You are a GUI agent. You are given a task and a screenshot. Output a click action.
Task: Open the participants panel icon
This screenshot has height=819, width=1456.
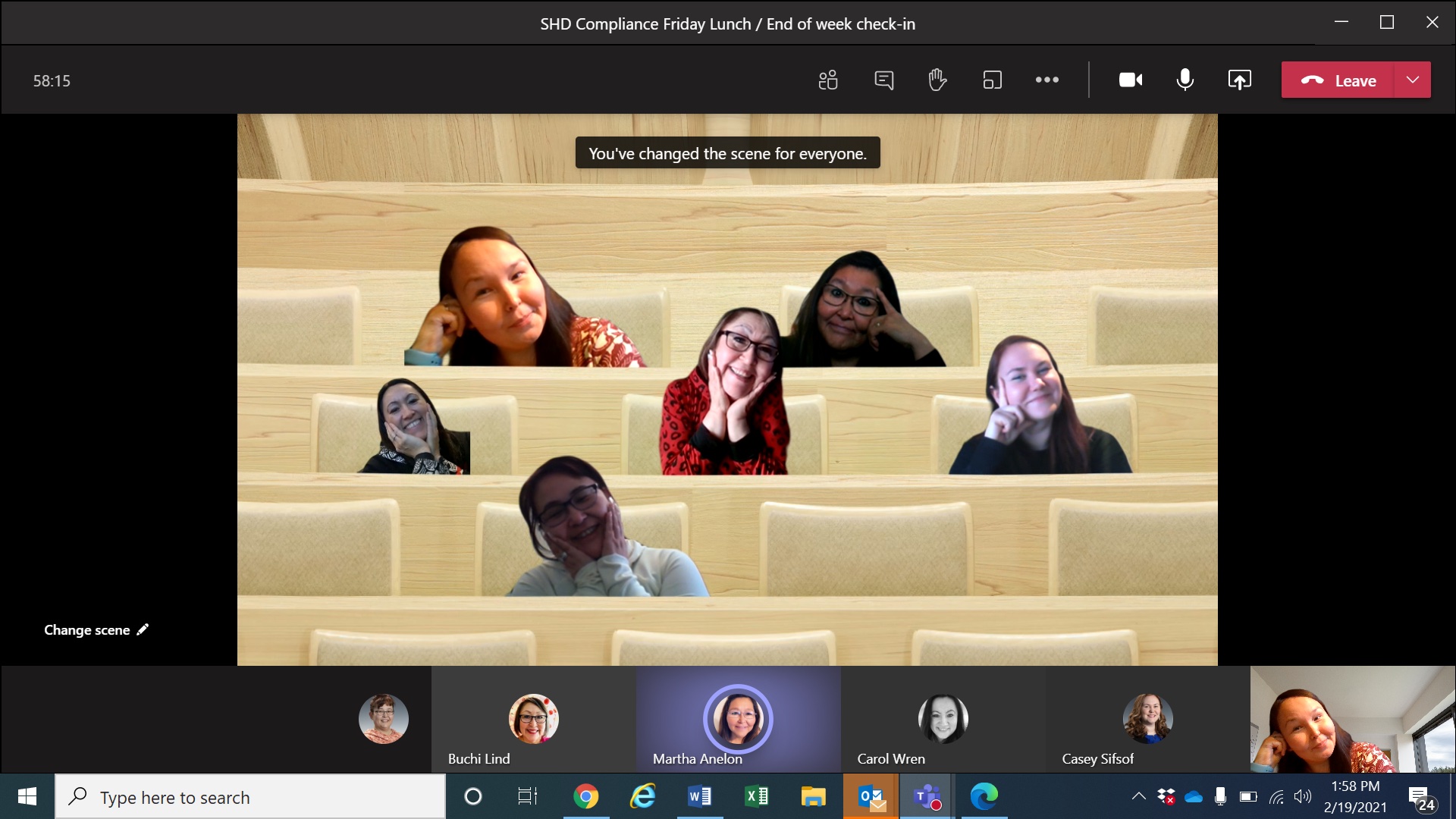(828, 80)
